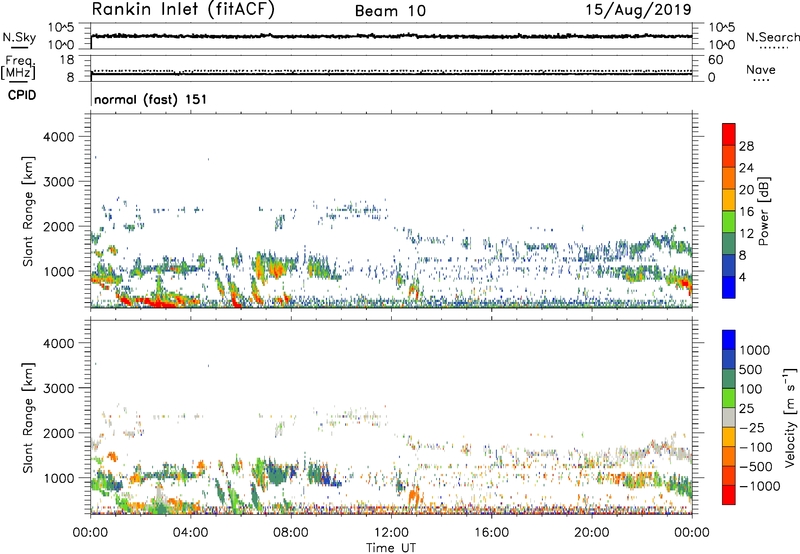Viewport: 800px width, 554px height.
Task: Click the '500' tick on Velocity colorbar
Action: (x=753, y=370)
